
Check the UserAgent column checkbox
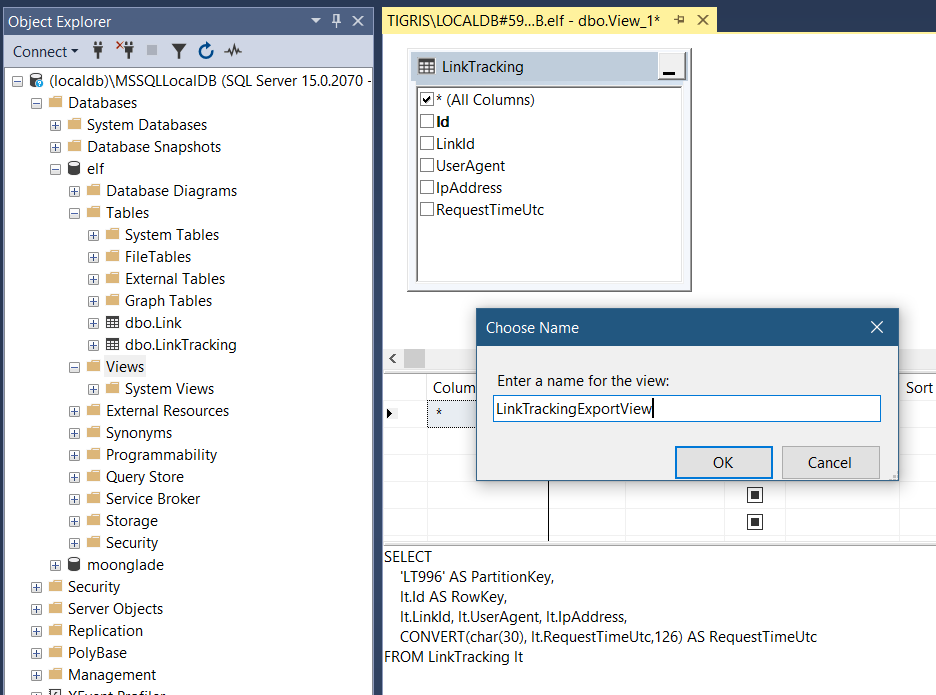[x=427, y=165]
